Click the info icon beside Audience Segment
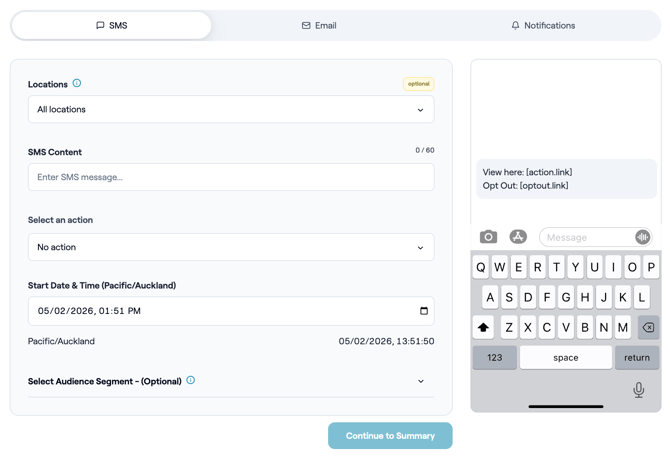 [191, 381]
